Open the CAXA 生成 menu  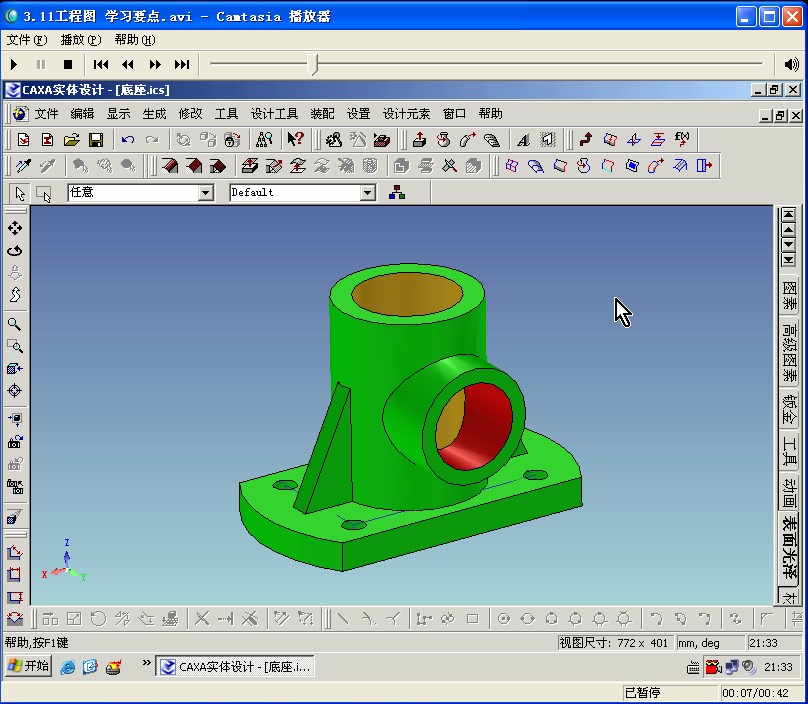[x=155, y=113]
